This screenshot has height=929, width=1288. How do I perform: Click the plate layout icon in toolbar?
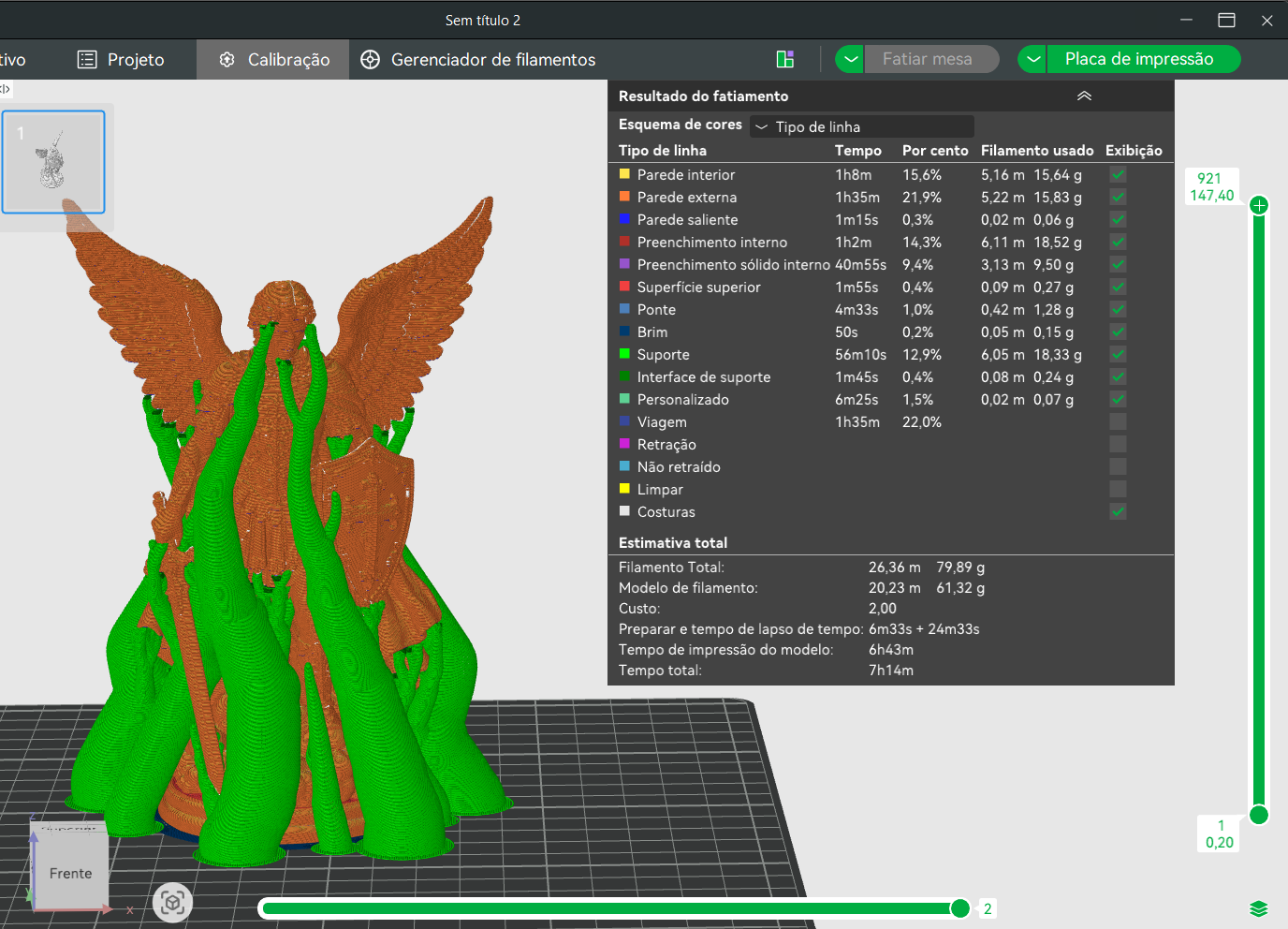pyautogui.click(x=785, y=59)
